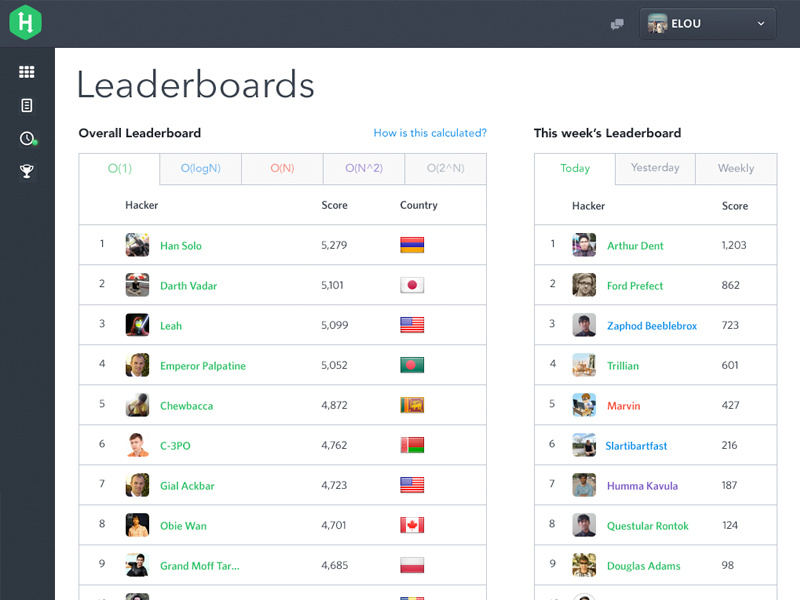Open Chewbacca's profile link

[186, 406]
